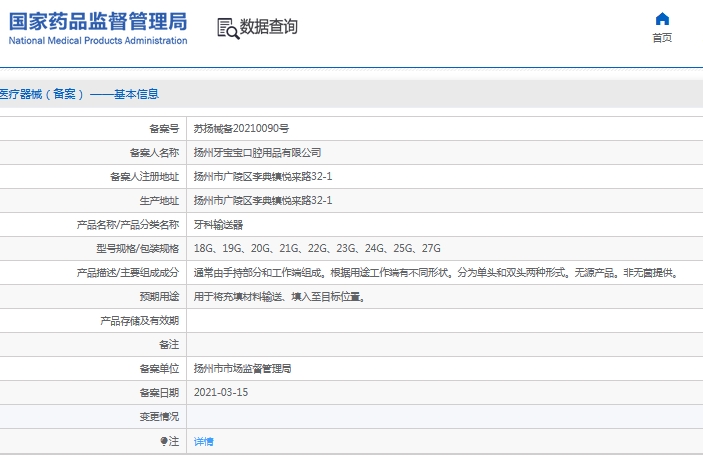This screenshot has width=703, height=463.
Task: Click the 备案人注册地址 row label
Action: 144,177
